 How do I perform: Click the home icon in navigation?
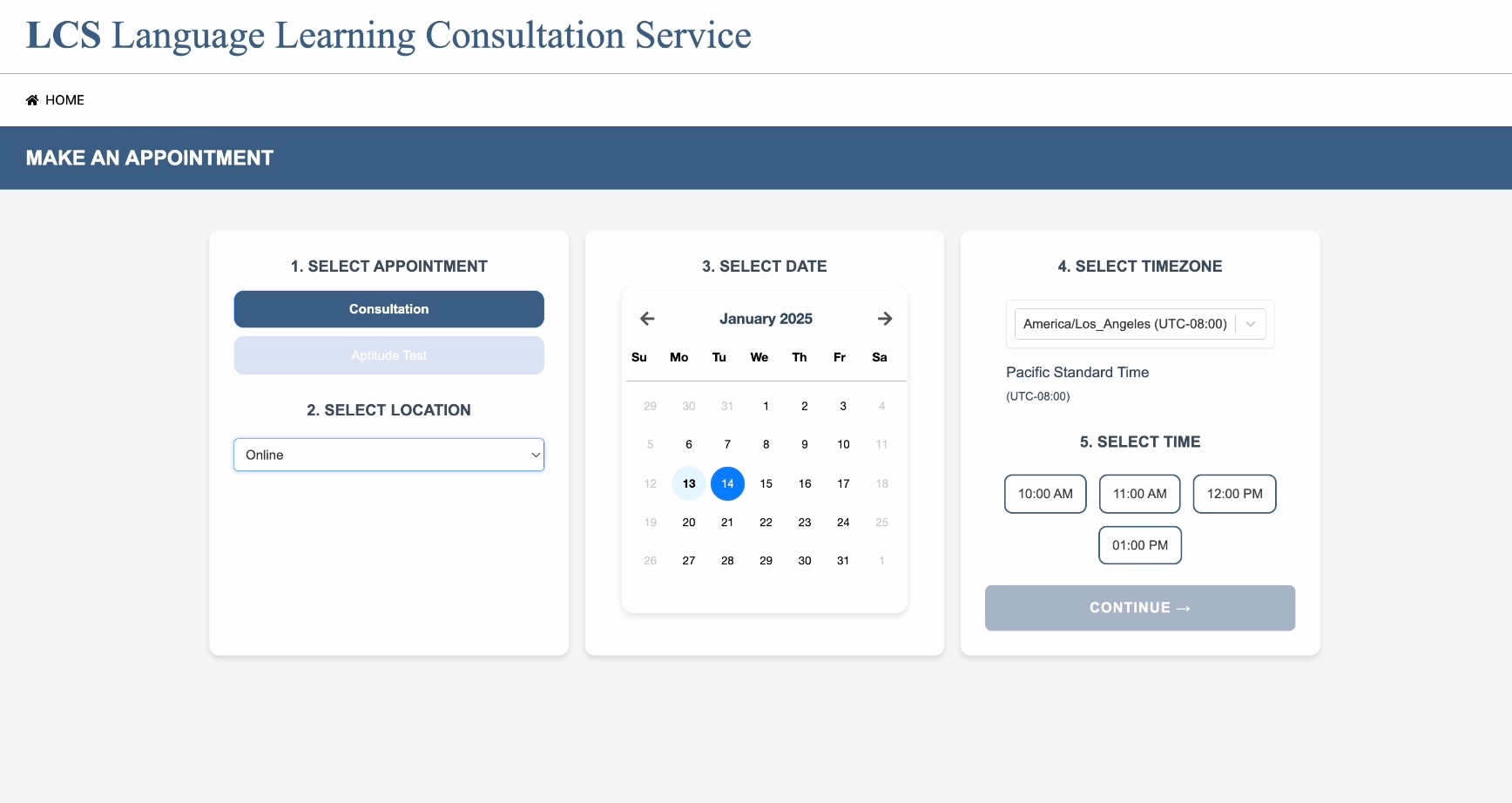pyautogui.click(x=32, y=100)
